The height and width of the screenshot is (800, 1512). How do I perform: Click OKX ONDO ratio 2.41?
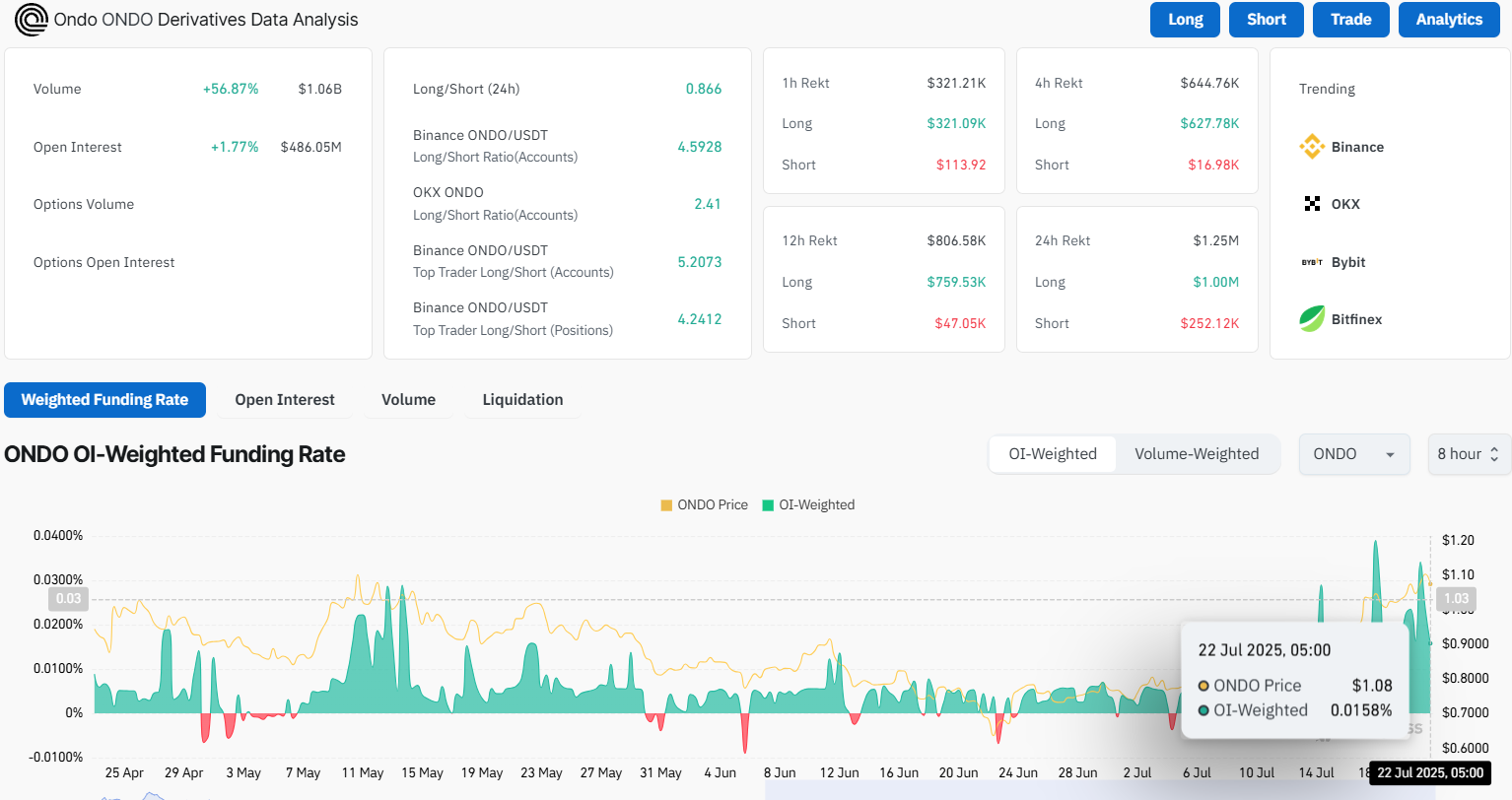pyautogui.click(x=708, y=204)
